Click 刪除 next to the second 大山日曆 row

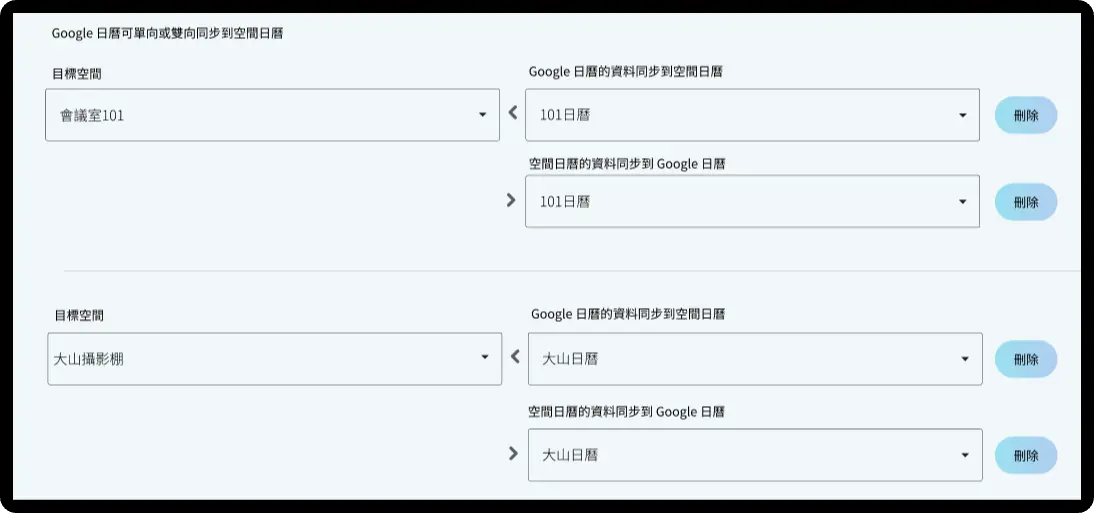tap(1025, 455)
